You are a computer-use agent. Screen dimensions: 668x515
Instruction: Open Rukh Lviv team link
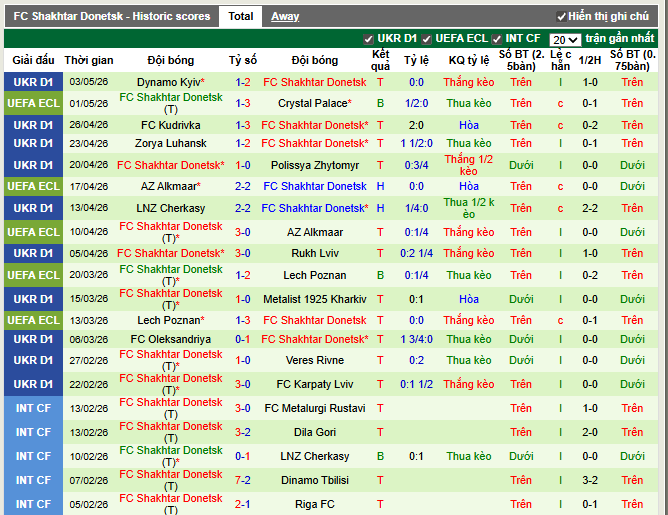point(315,253)
